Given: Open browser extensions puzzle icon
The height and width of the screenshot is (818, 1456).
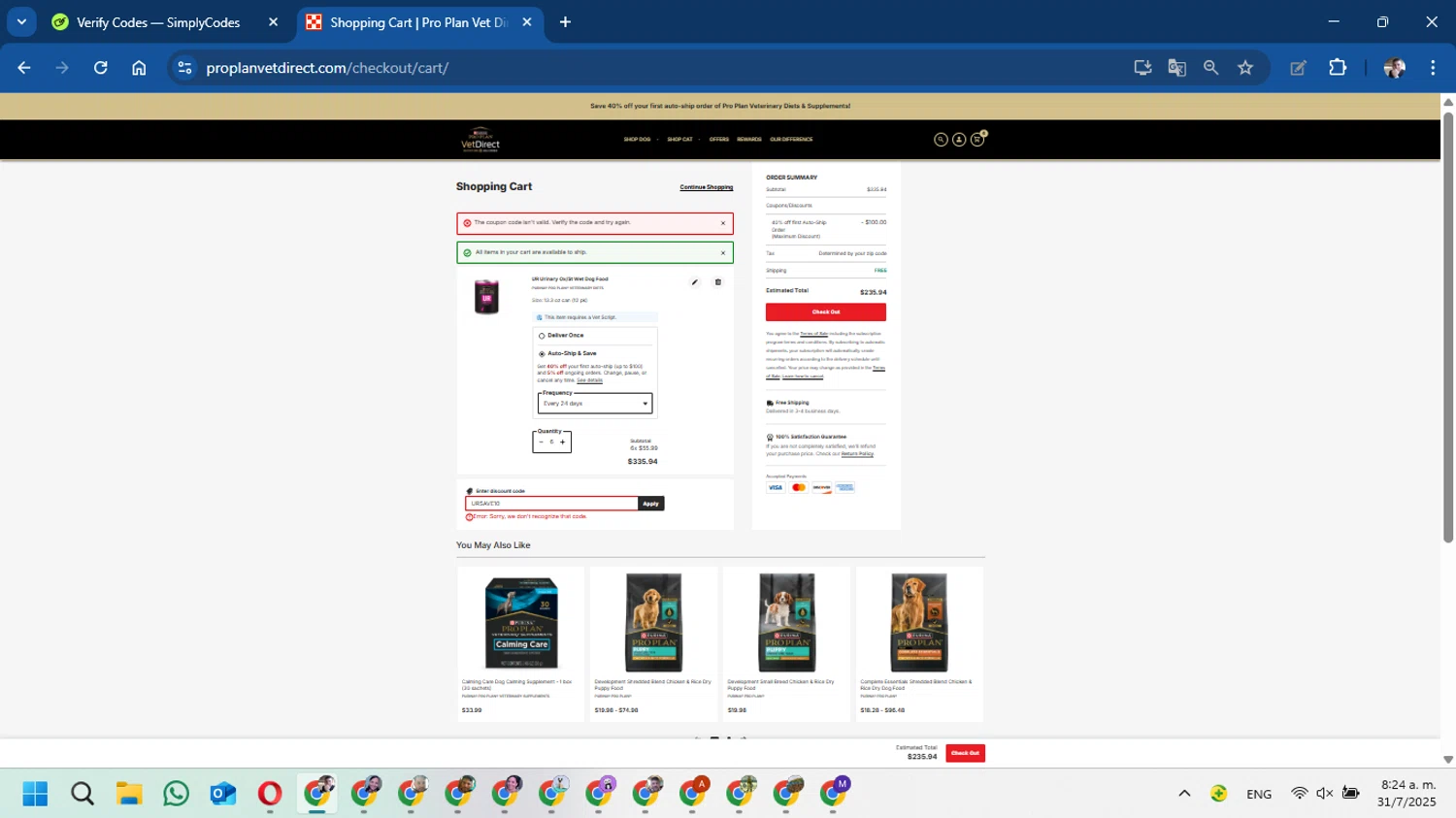Looking at the screenshot, I should 1338,68.
